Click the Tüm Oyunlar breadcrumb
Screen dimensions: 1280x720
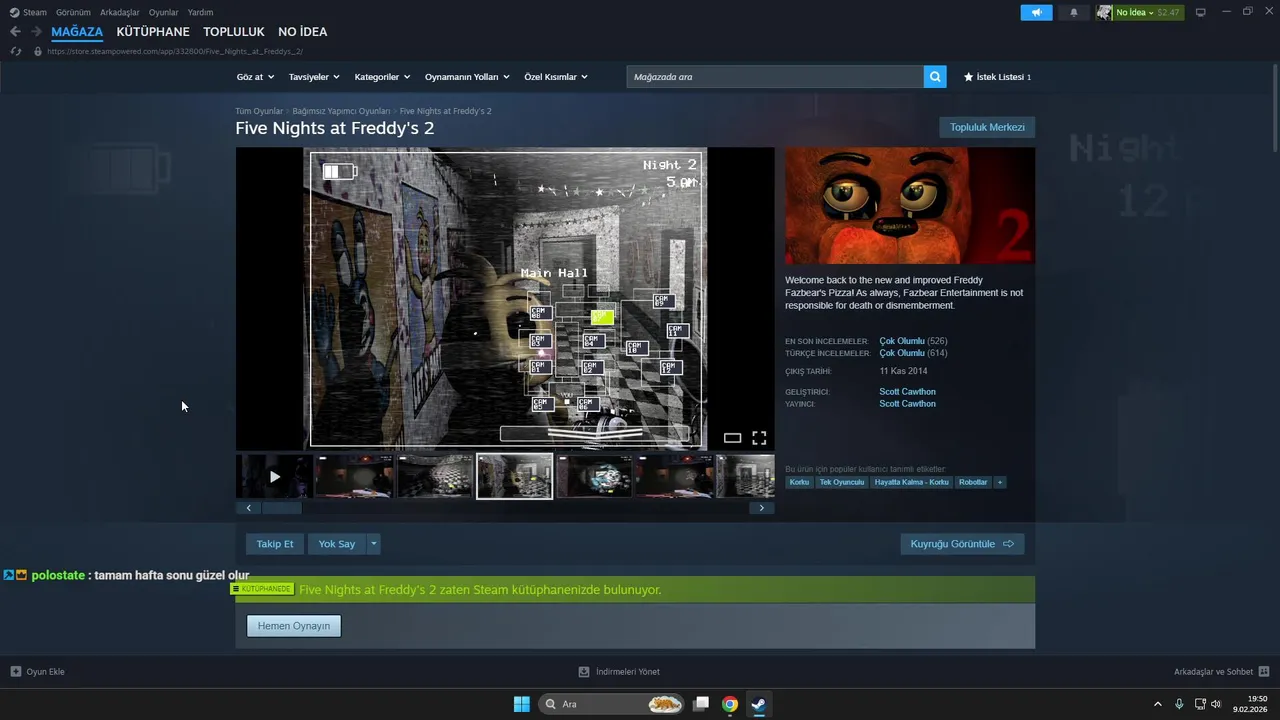tap(259, 111)
